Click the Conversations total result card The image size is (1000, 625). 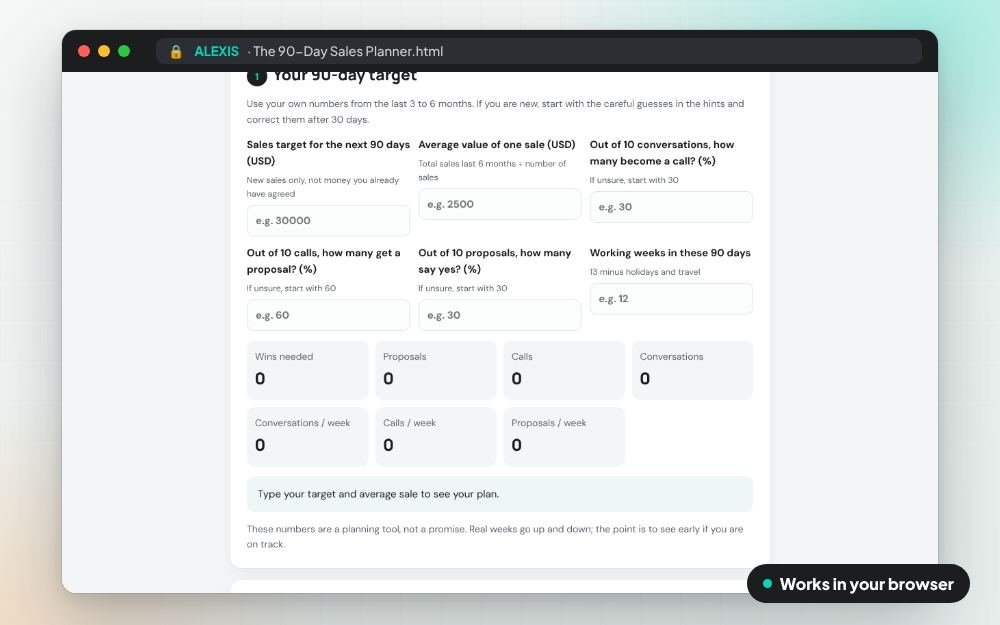pyautogui.click(x=693, y=371)
